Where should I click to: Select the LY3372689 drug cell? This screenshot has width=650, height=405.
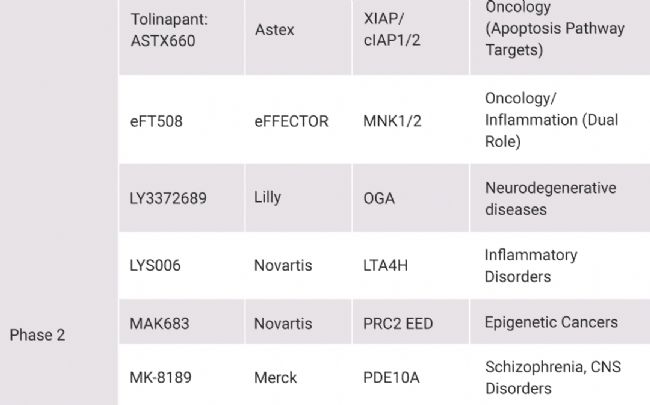[x=182, y=198]
